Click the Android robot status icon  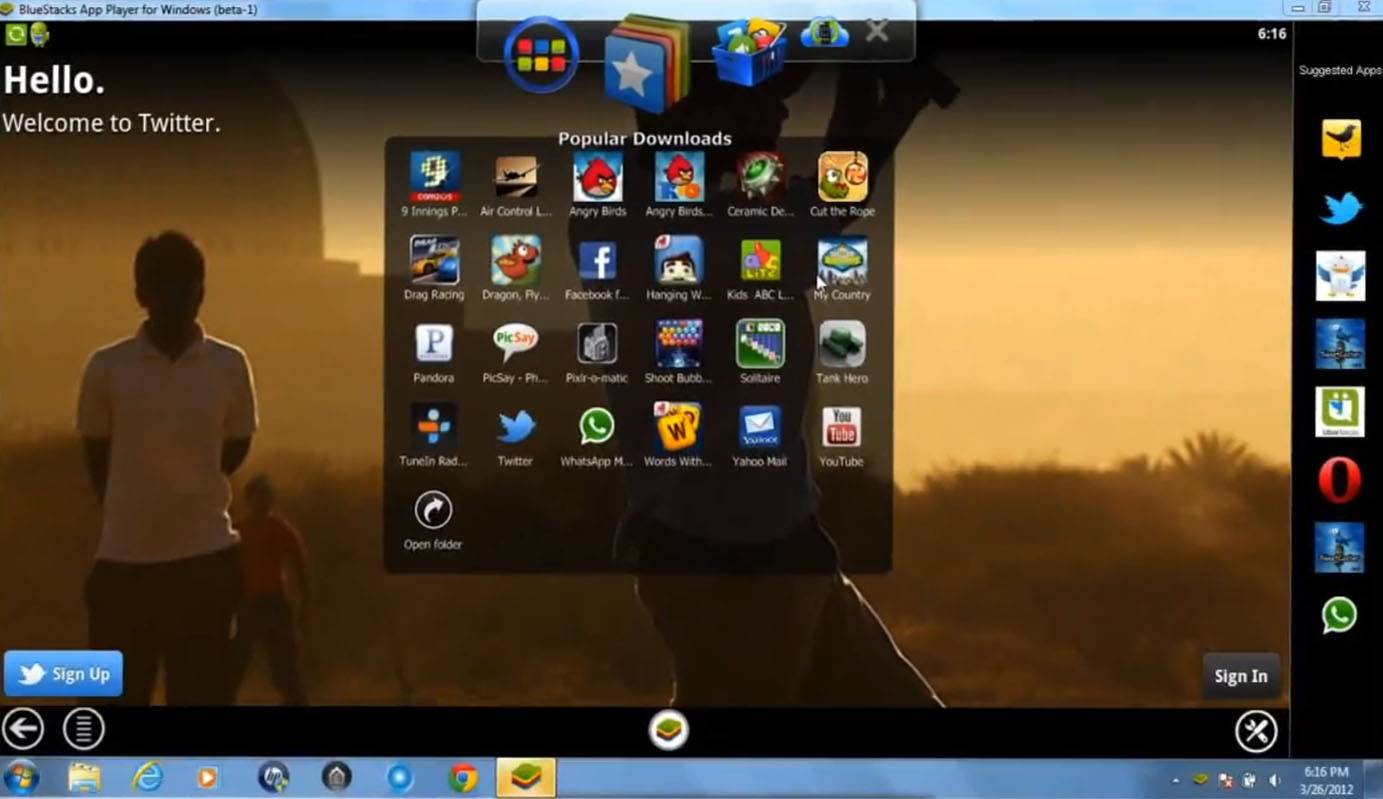[40, 35]
